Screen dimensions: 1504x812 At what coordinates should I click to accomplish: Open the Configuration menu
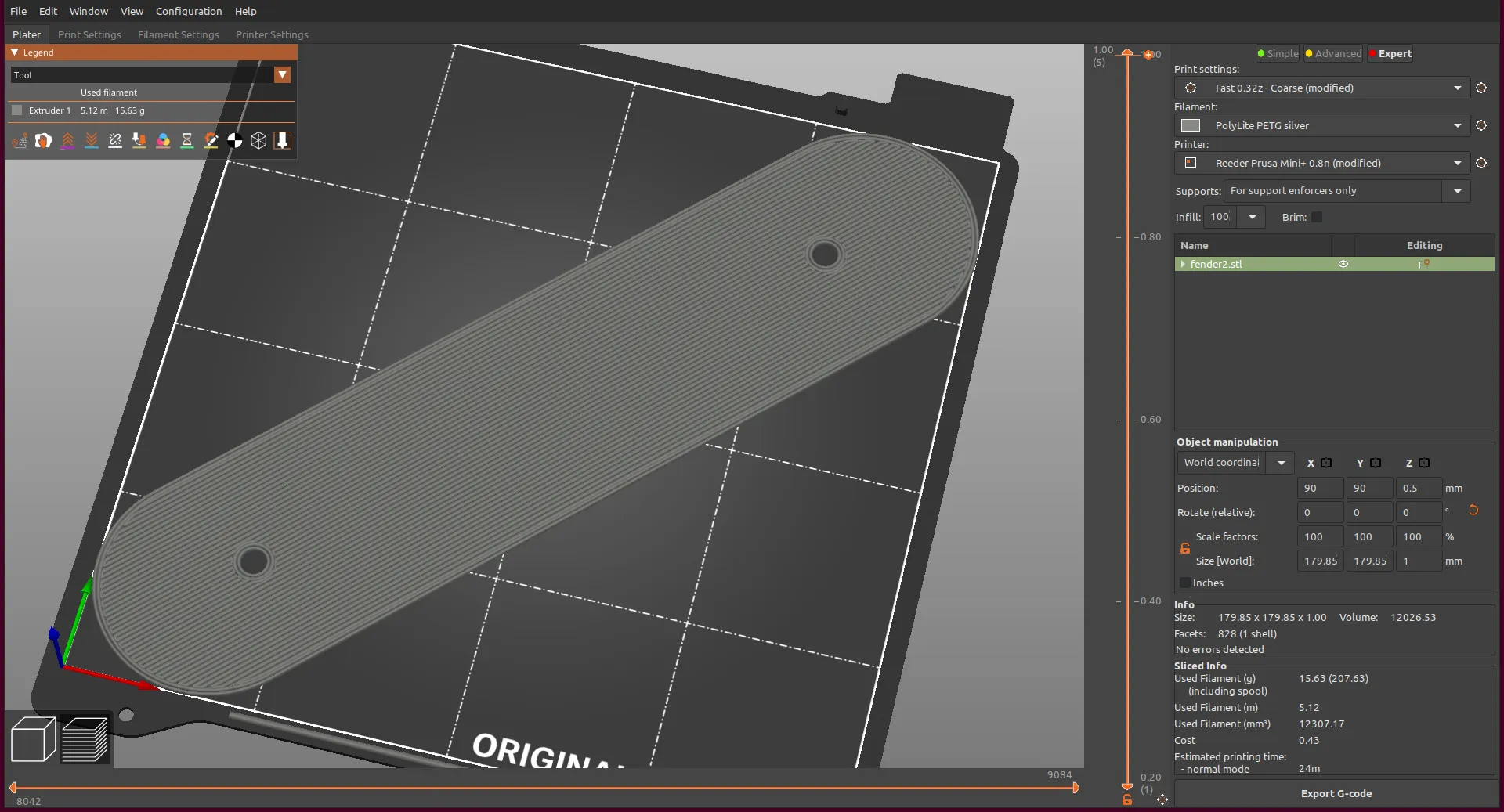point(188,11)
